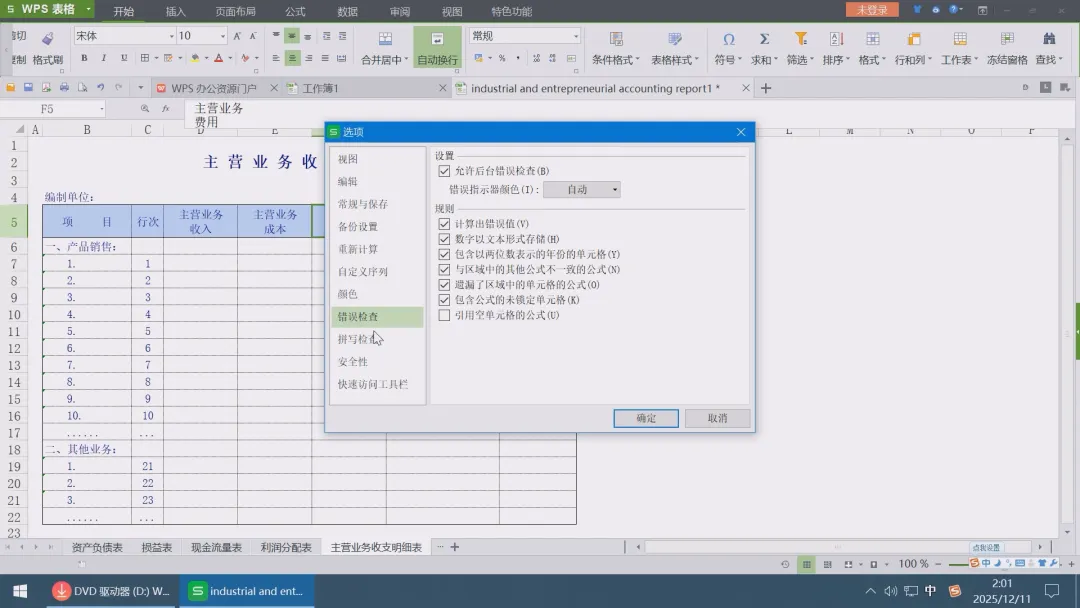The image size is (1080, 608).
Task: Open the font size 10 dropdown
Action: point(222,36)
